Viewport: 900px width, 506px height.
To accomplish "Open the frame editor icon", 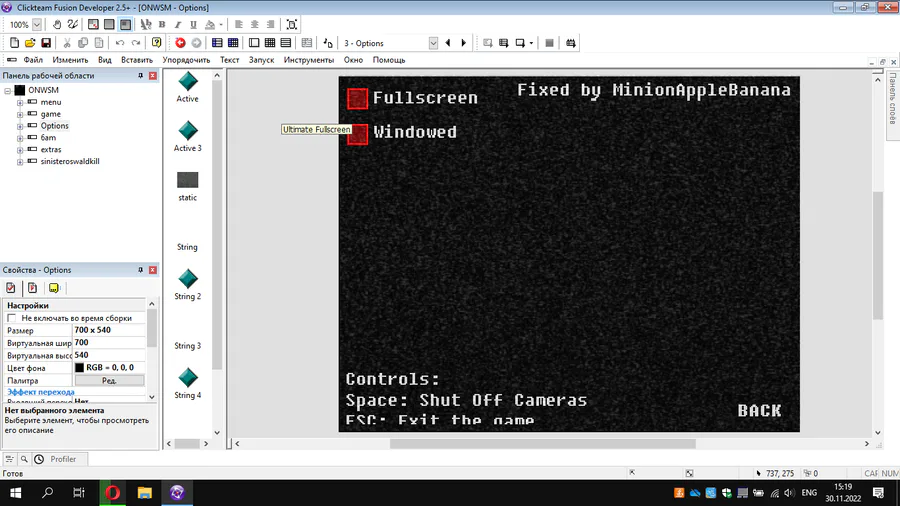I will tap(254, 43).
